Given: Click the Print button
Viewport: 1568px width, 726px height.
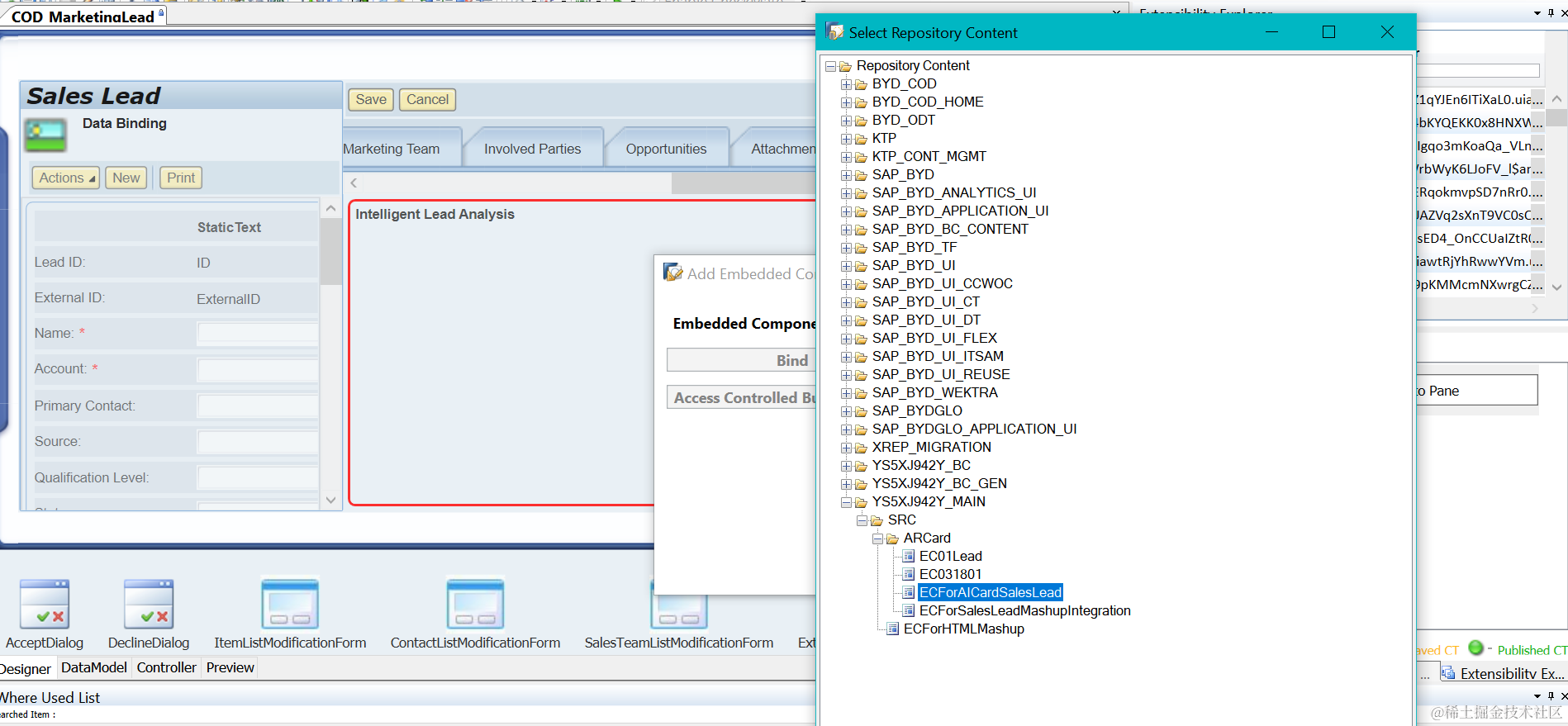Looking at the screenshot, I should [x=181, y=178].
